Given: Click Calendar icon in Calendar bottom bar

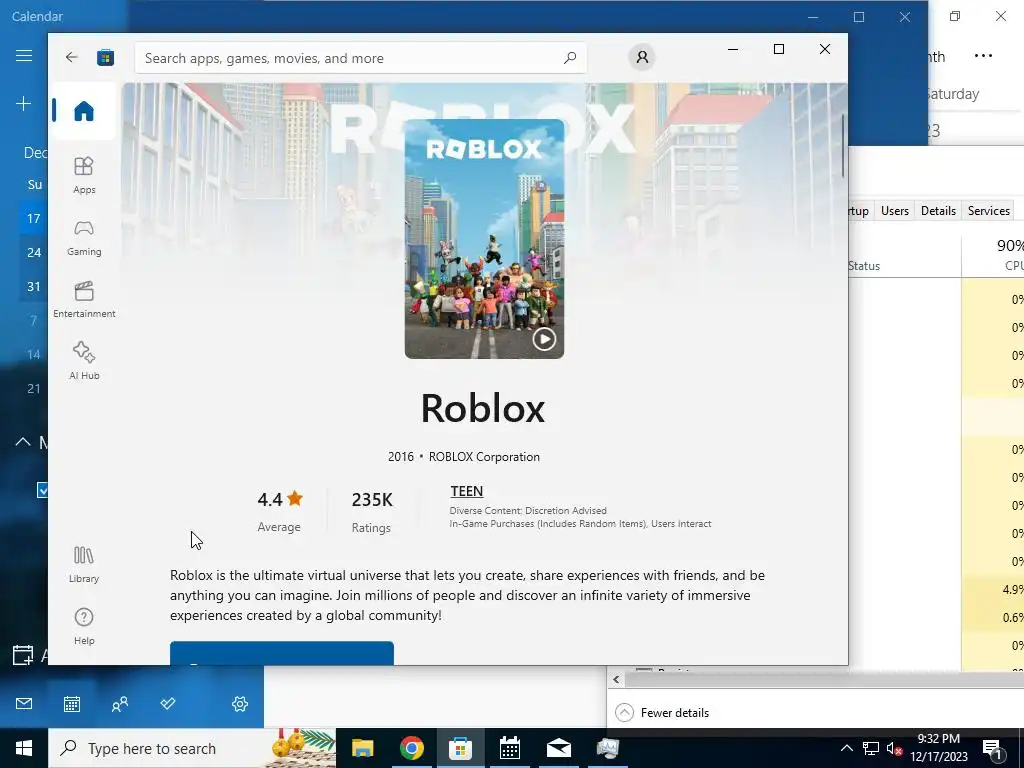Looking at the screenshot, I should [x=72, y=703].
